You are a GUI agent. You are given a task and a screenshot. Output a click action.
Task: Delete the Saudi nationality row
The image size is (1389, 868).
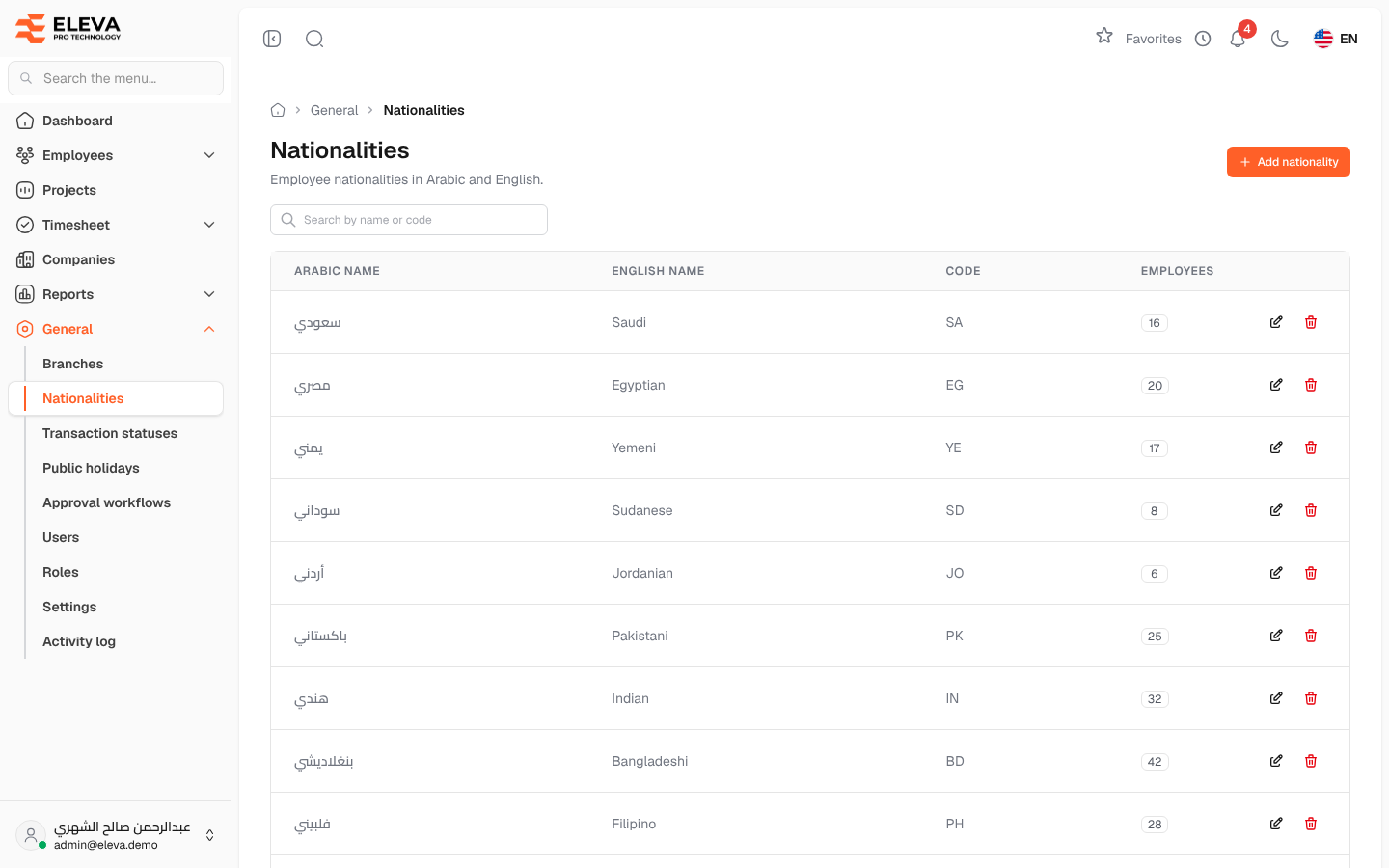[1311, 322]
